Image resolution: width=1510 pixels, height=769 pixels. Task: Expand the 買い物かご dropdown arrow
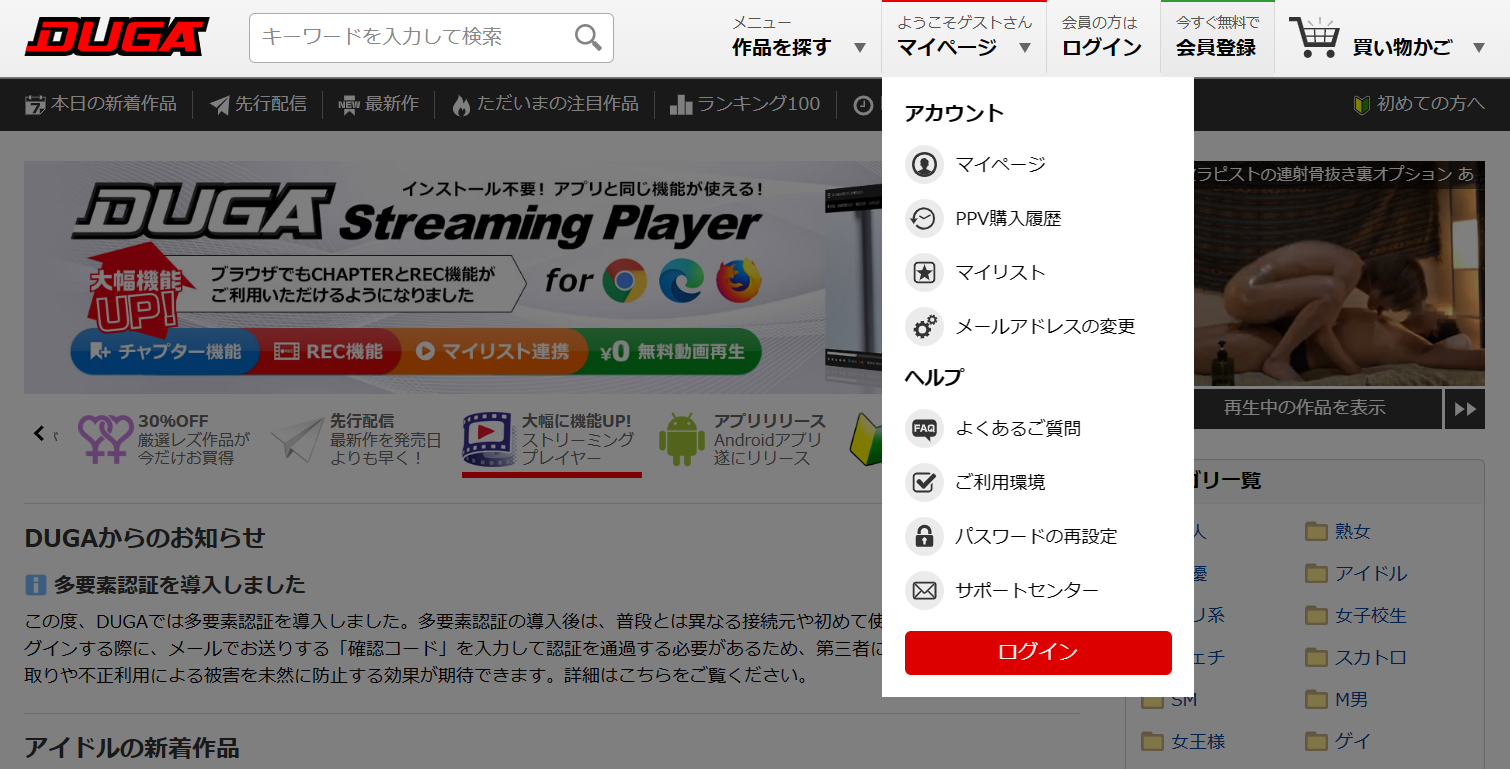tap(1479, 48)
